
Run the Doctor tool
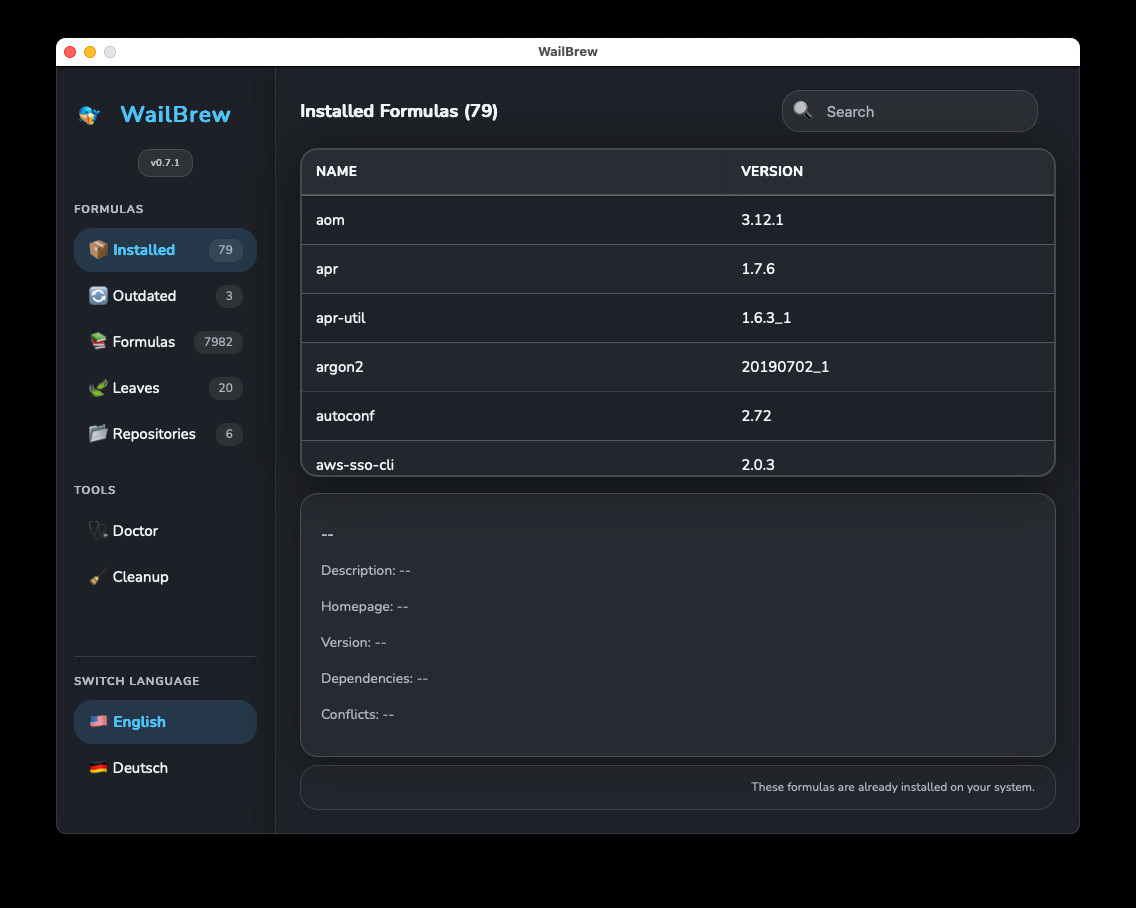coord(165,530)
